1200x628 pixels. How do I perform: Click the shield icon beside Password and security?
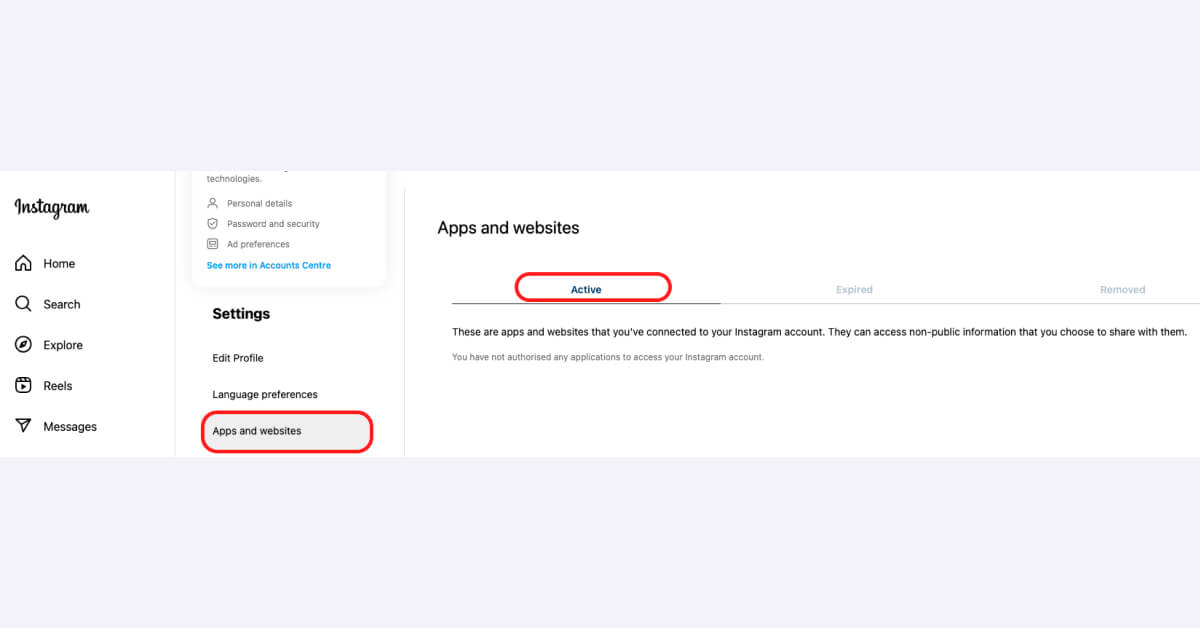click(212, 224)
